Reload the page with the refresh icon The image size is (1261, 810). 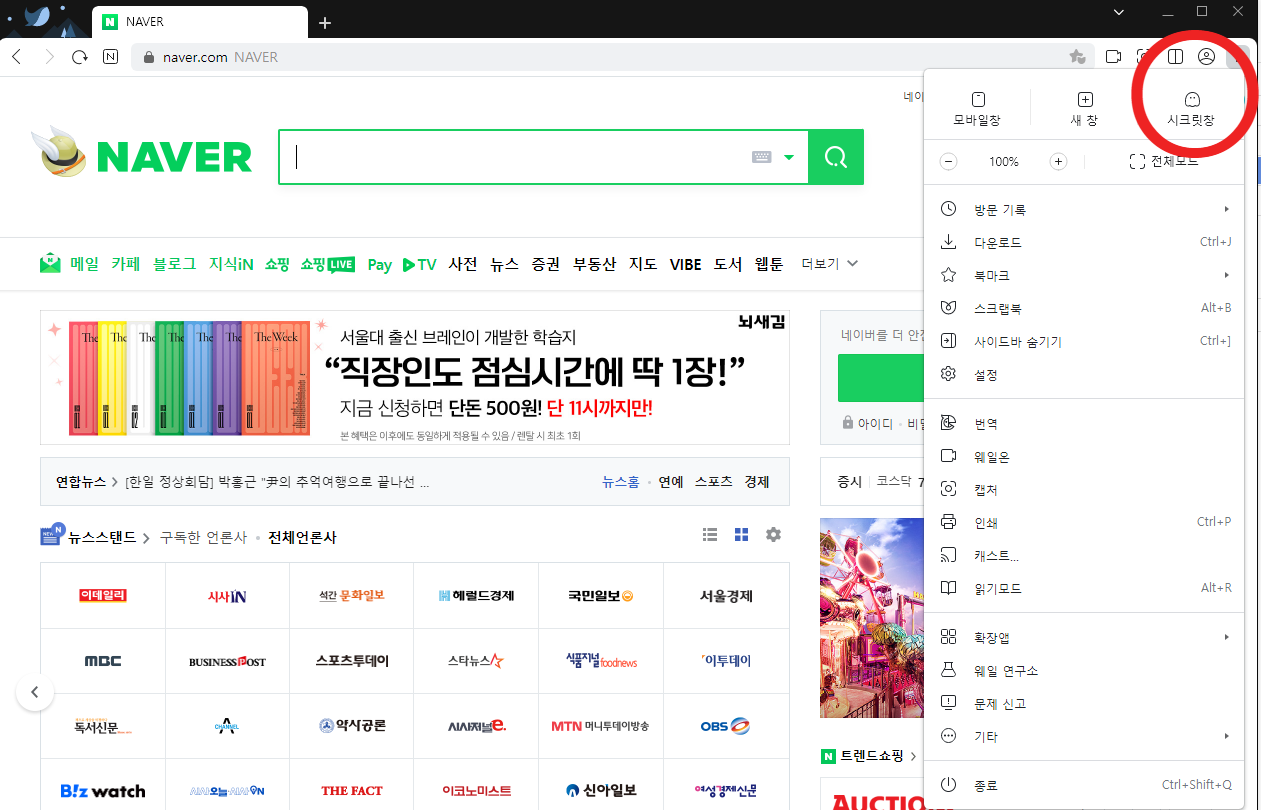coord(80,57)
